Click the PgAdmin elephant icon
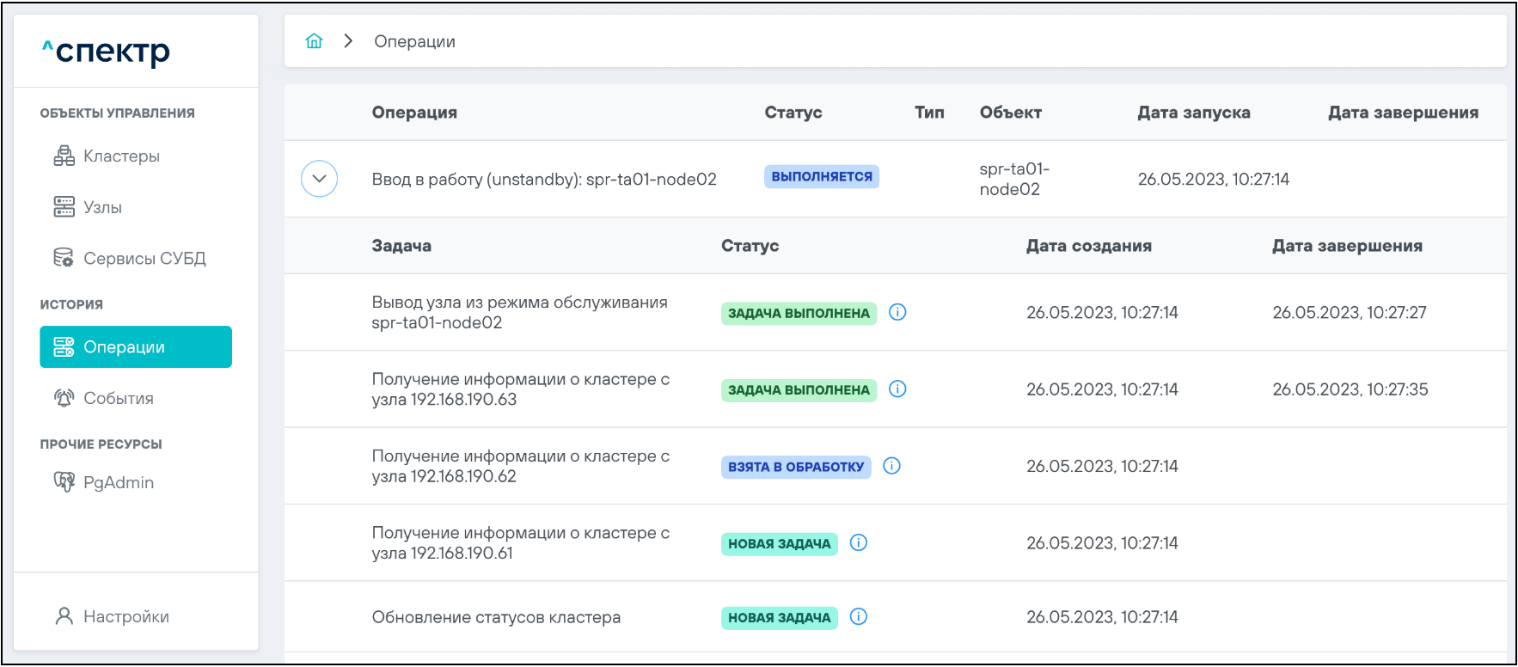Screen dimensions: 1518x667 tap(64, 482)
